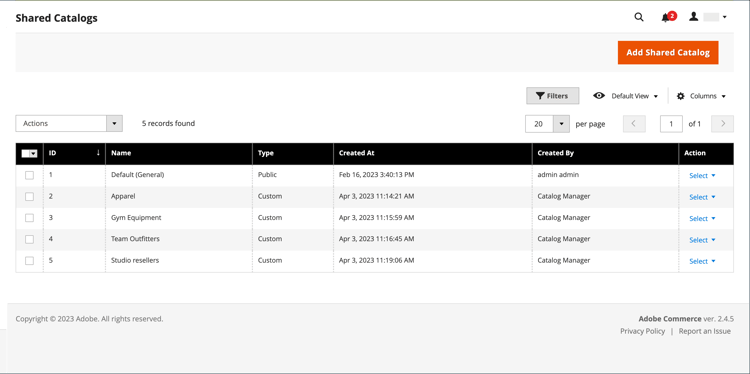This screenshot has height=374, width=750.
Task: Open Select action for Gym Equipment
Action: pyautogui.click(x=702, y=219)
